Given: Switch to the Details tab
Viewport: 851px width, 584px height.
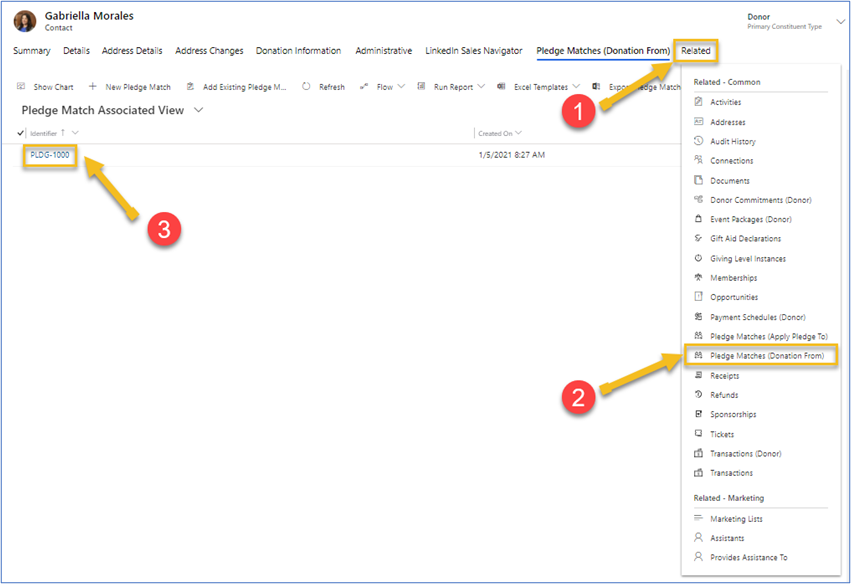Looking at the screenshot, I should click(77, 50).
